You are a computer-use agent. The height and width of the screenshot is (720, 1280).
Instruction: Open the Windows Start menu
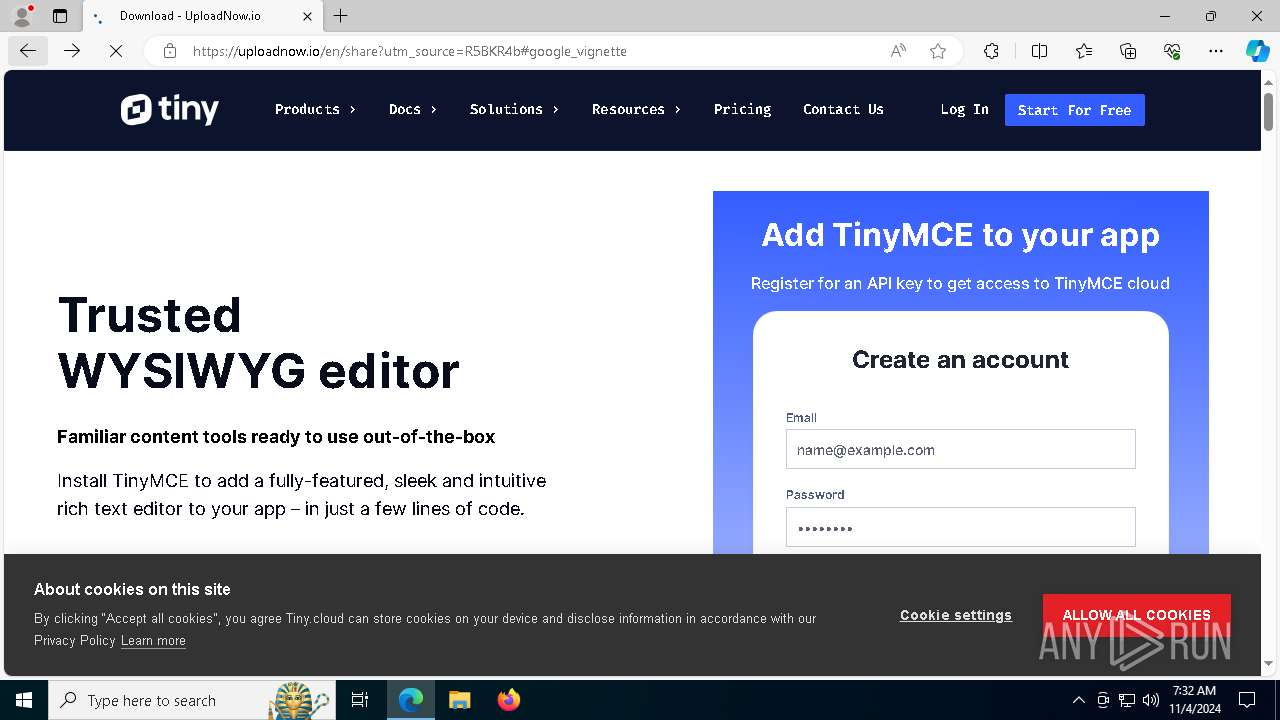(x=24, y=700)
